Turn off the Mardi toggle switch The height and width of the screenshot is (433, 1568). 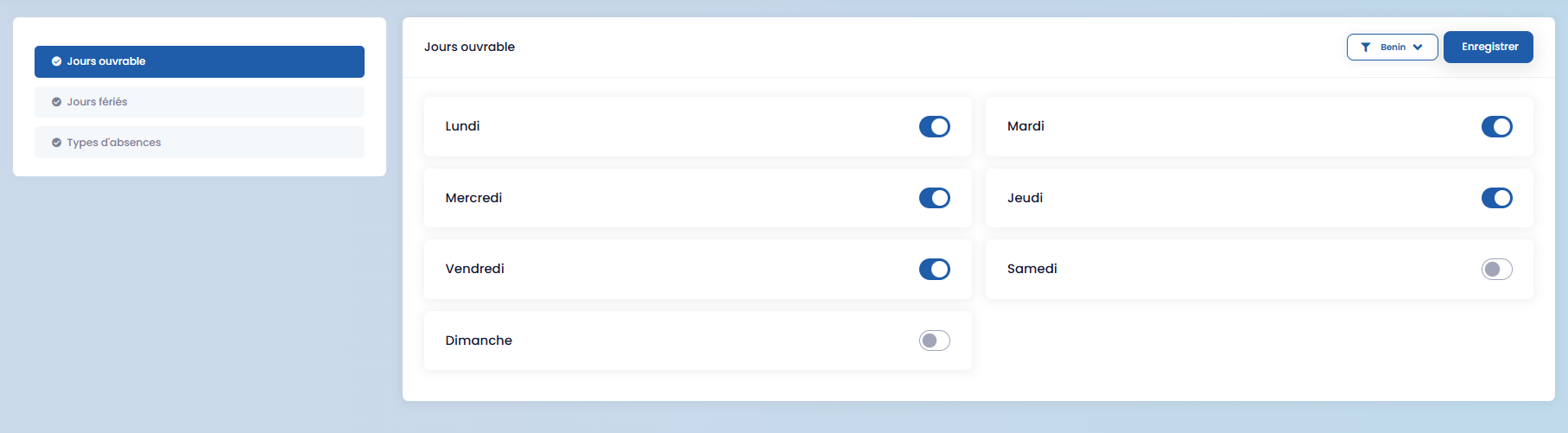(1496, 127)
